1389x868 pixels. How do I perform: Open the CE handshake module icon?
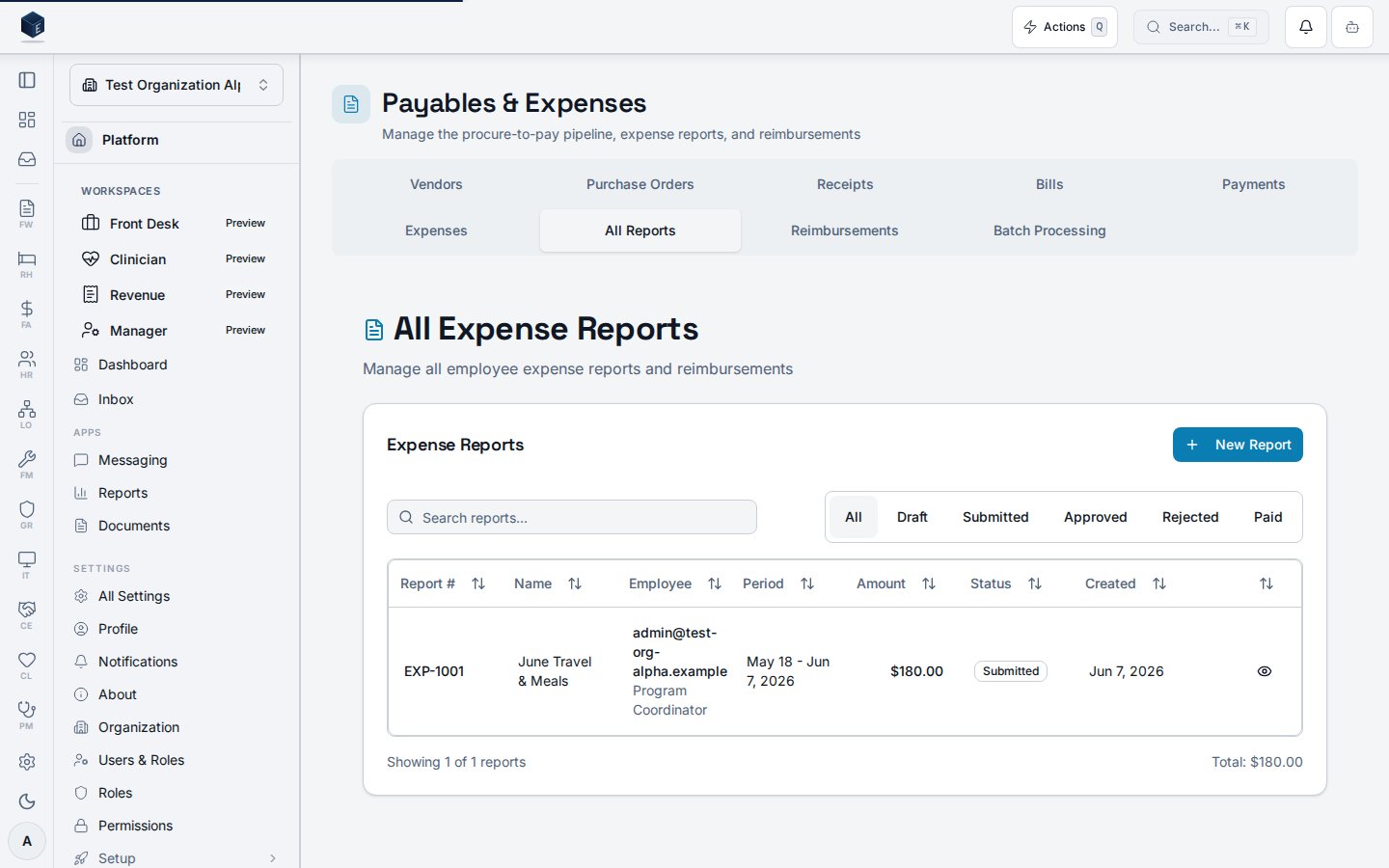(x=27, y=614)
